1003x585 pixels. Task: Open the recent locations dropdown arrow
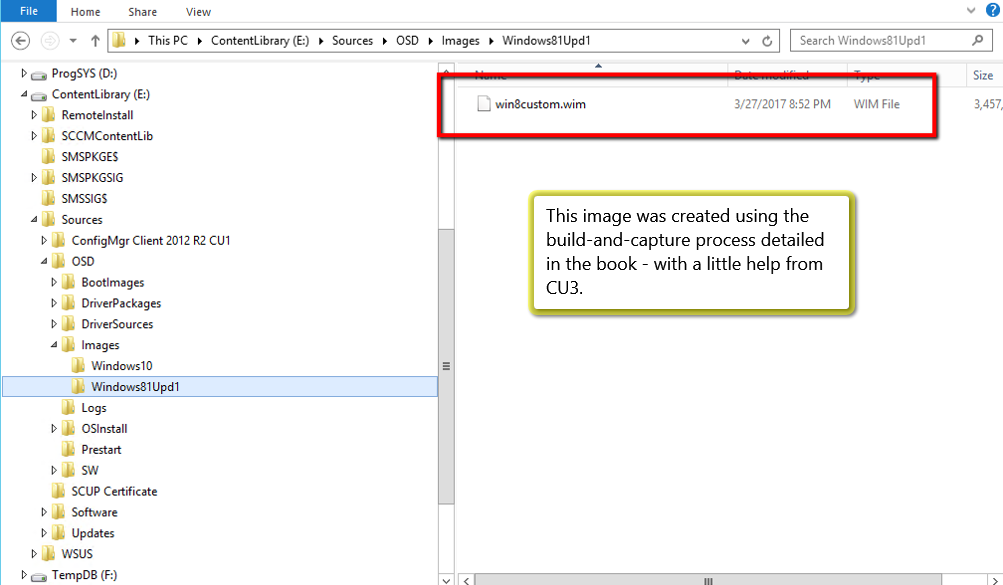point(73,41)
